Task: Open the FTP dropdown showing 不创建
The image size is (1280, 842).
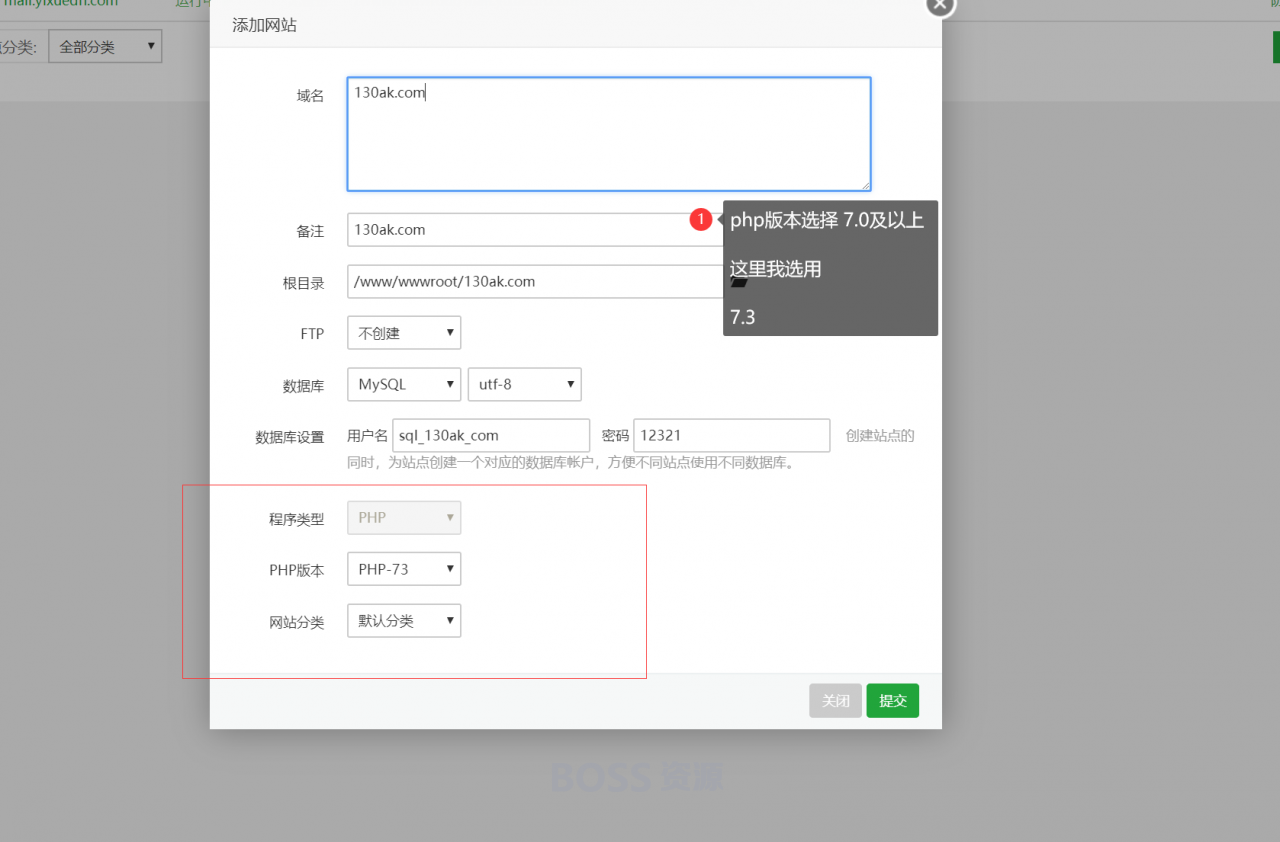Action: pyautogui.click(x=404, y=333)
